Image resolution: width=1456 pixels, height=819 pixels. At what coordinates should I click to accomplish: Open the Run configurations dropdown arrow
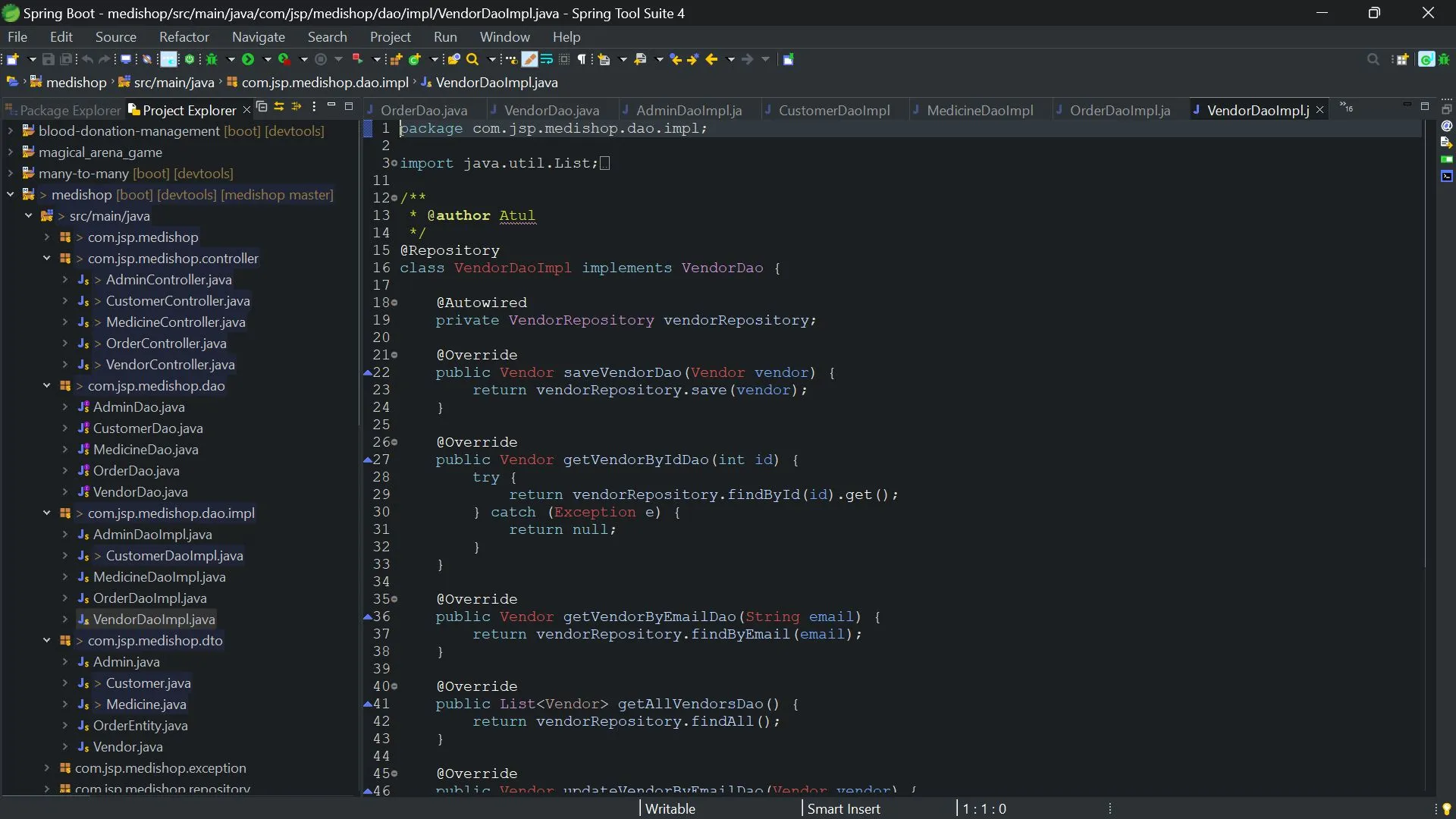(267, 59)
